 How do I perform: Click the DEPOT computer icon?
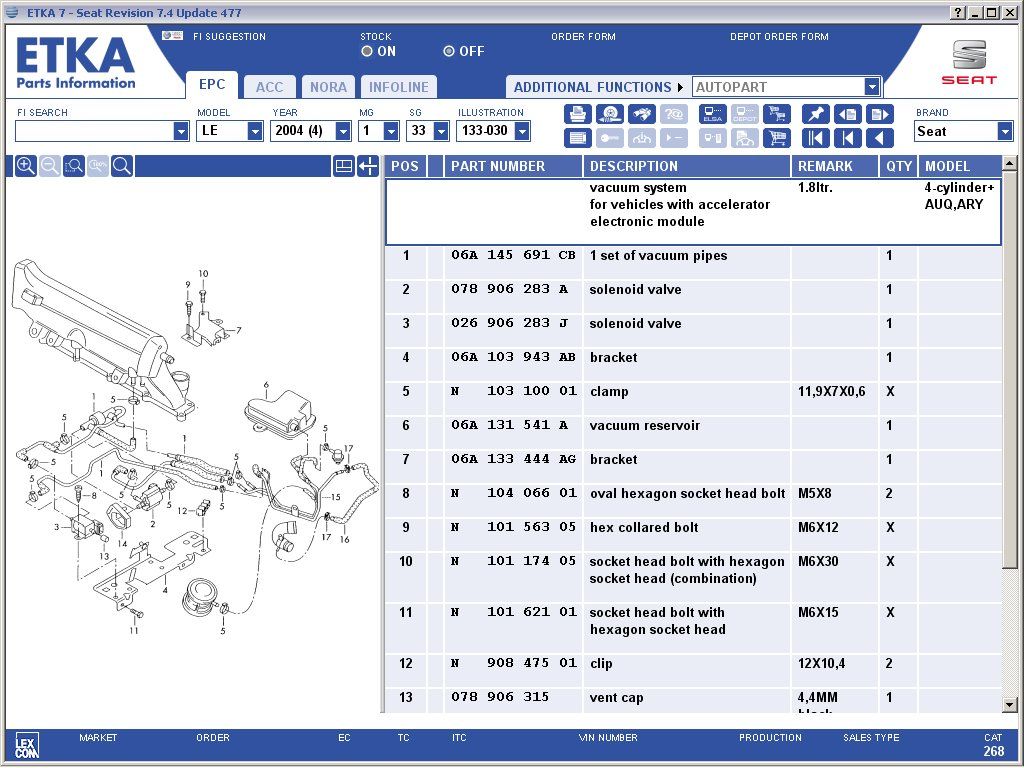click(744, 114)
